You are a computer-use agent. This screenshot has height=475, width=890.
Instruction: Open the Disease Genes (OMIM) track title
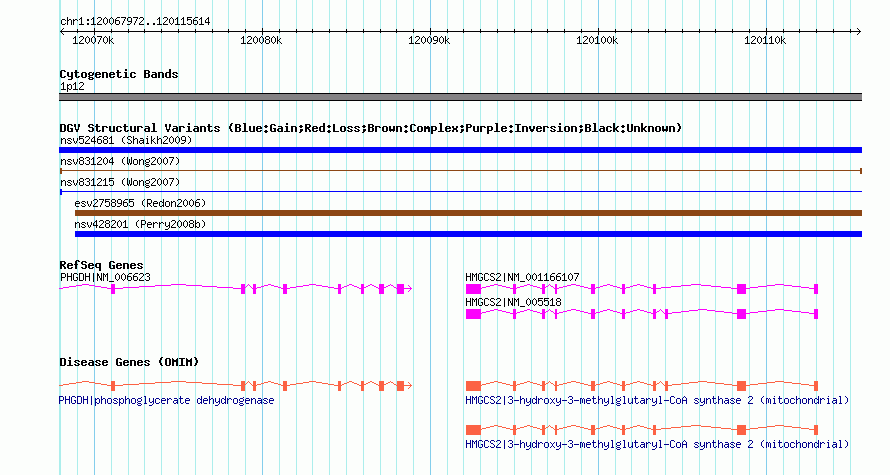129,362
